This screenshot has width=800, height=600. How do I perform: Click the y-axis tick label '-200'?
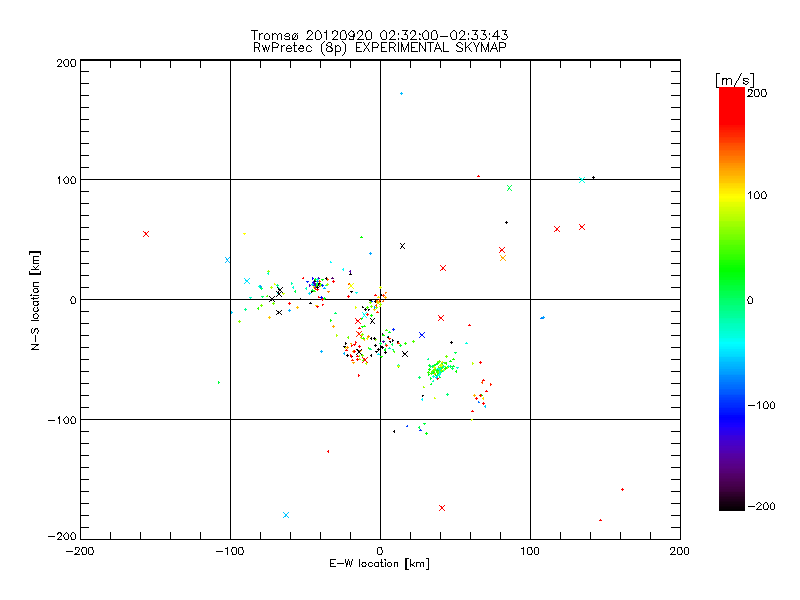[x=62, y=536]
